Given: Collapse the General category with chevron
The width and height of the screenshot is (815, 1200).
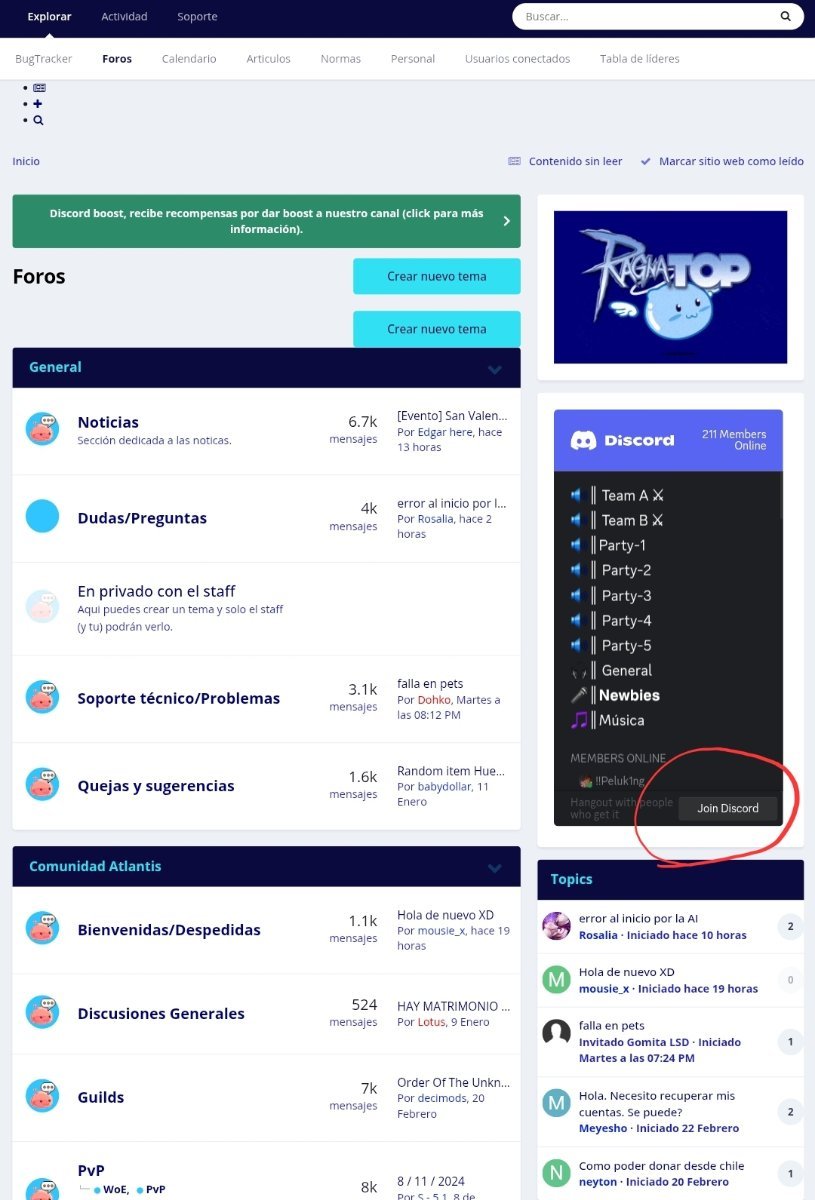Looking at the screenshot, I should coord(494,368).
